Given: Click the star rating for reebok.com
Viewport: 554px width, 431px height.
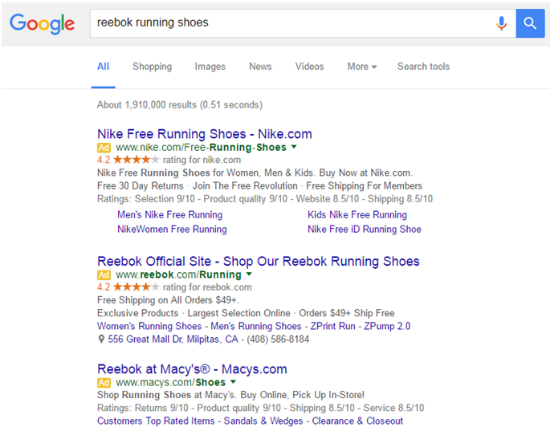Looking at the screenshot, I should coord(136,287).
